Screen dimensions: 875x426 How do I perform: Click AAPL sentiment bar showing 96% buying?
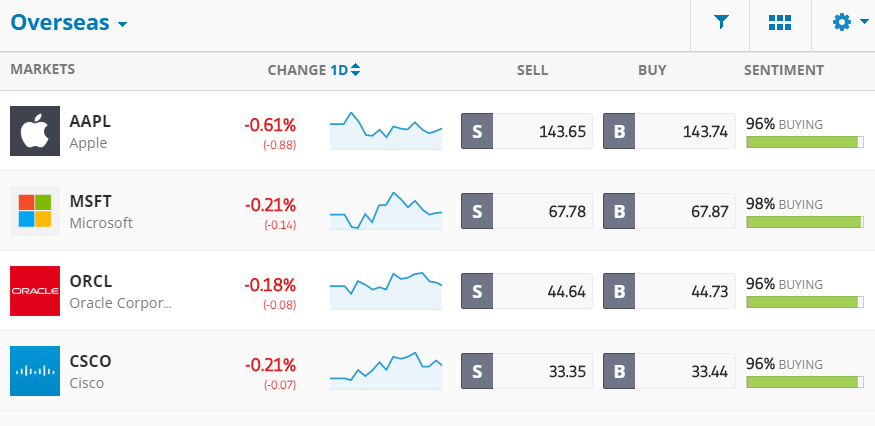click(x=805, y=142)
